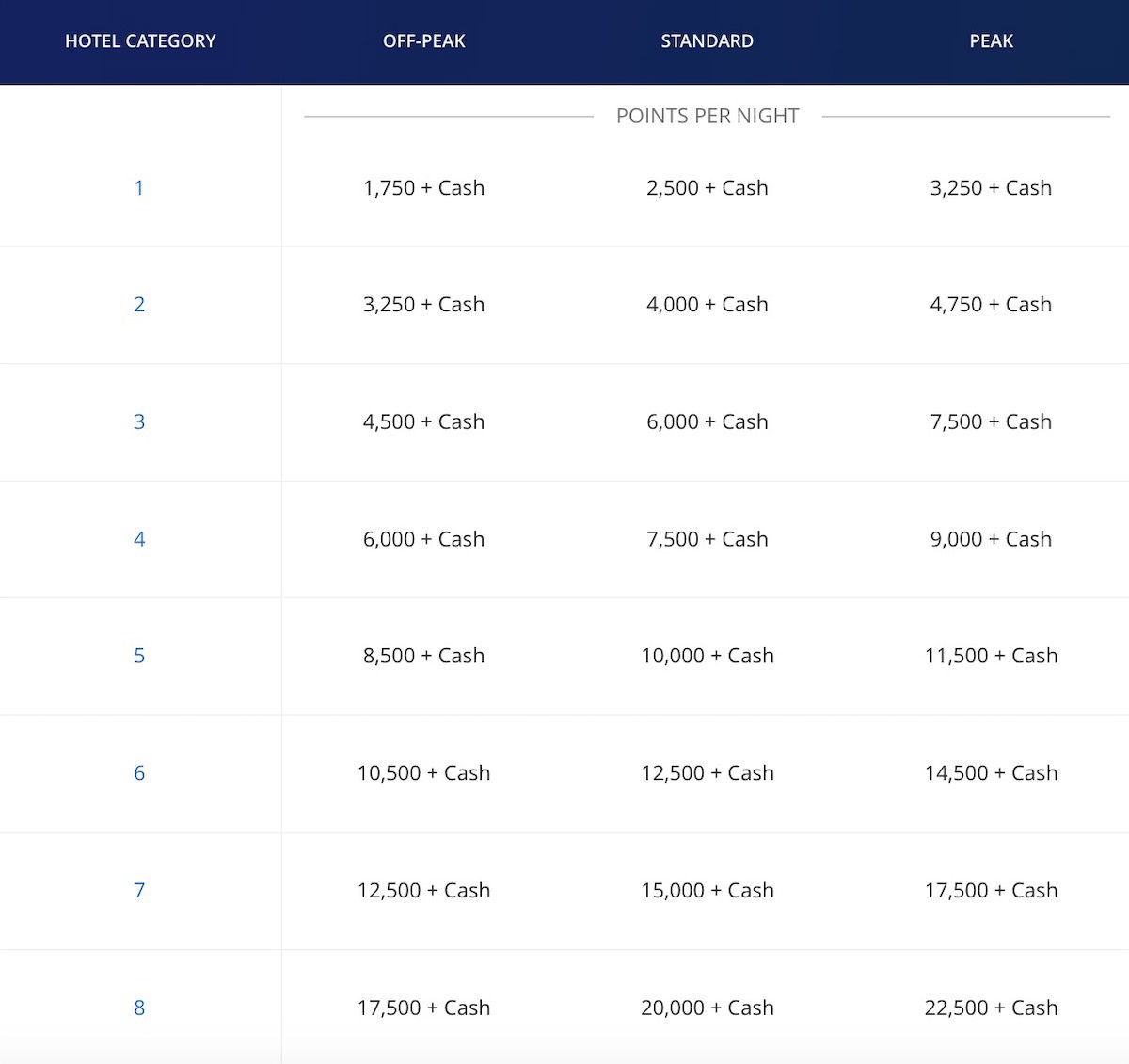Select the 14,500 + Cash peak cell
This screenshot has height=1064, width=1129.
[x=991, y=773]
